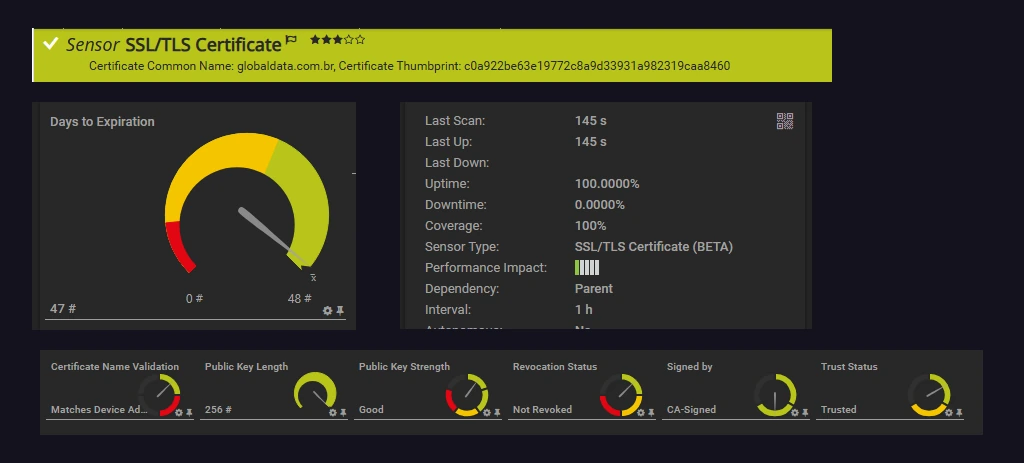
Task: Open the QR code icon in info panel
Action: click(784, 121)
